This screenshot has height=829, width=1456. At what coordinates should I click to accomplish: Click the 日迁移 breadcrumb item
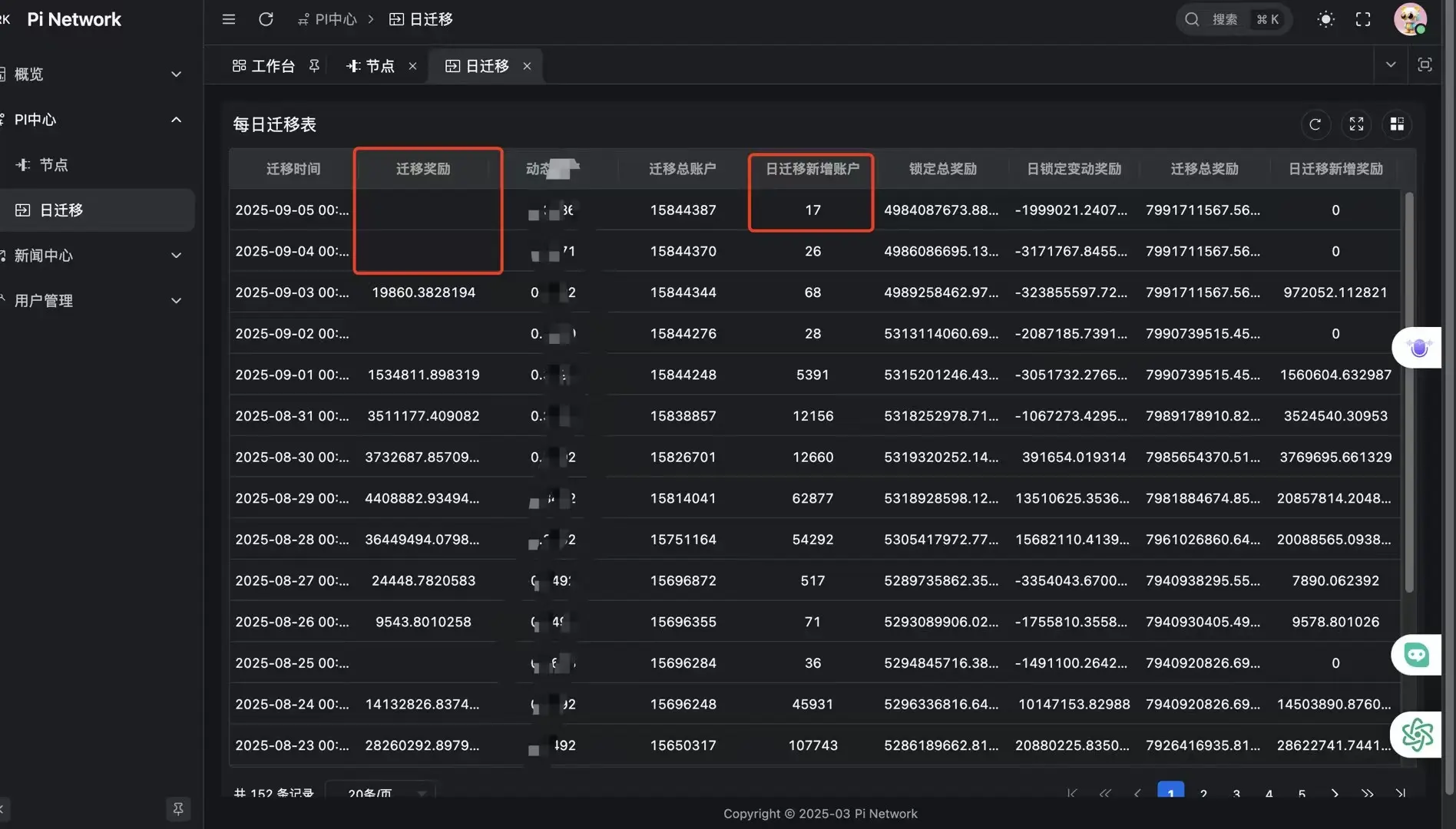pos(421,19)
